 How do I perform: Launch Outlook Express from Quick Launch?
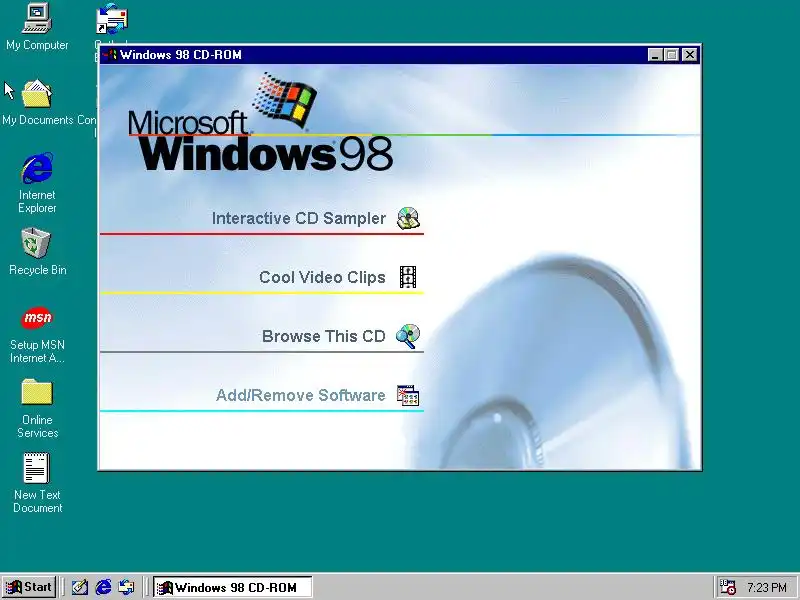[127, 587]
